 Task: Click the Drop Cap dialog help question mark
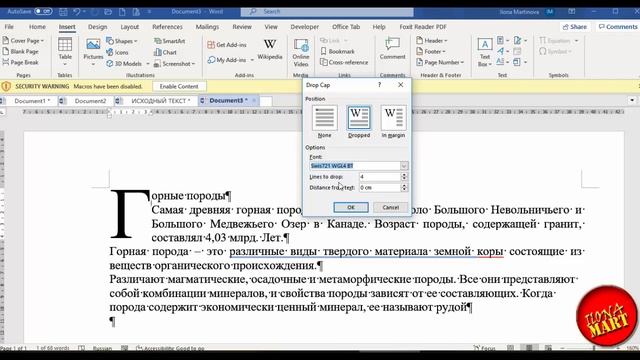coord(379,85)
